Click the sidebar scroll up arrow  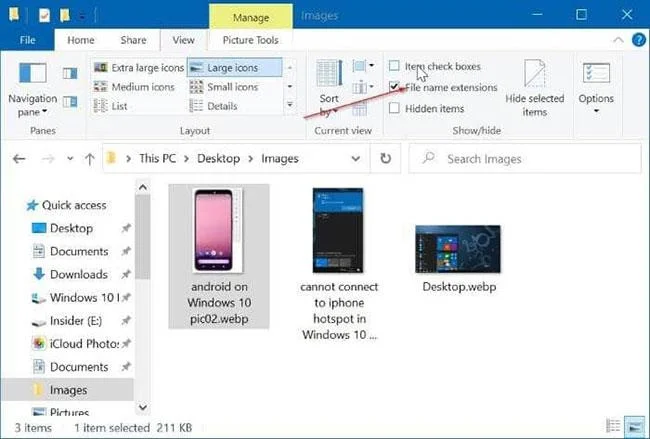pyautogui.click(x=143, y=188)
